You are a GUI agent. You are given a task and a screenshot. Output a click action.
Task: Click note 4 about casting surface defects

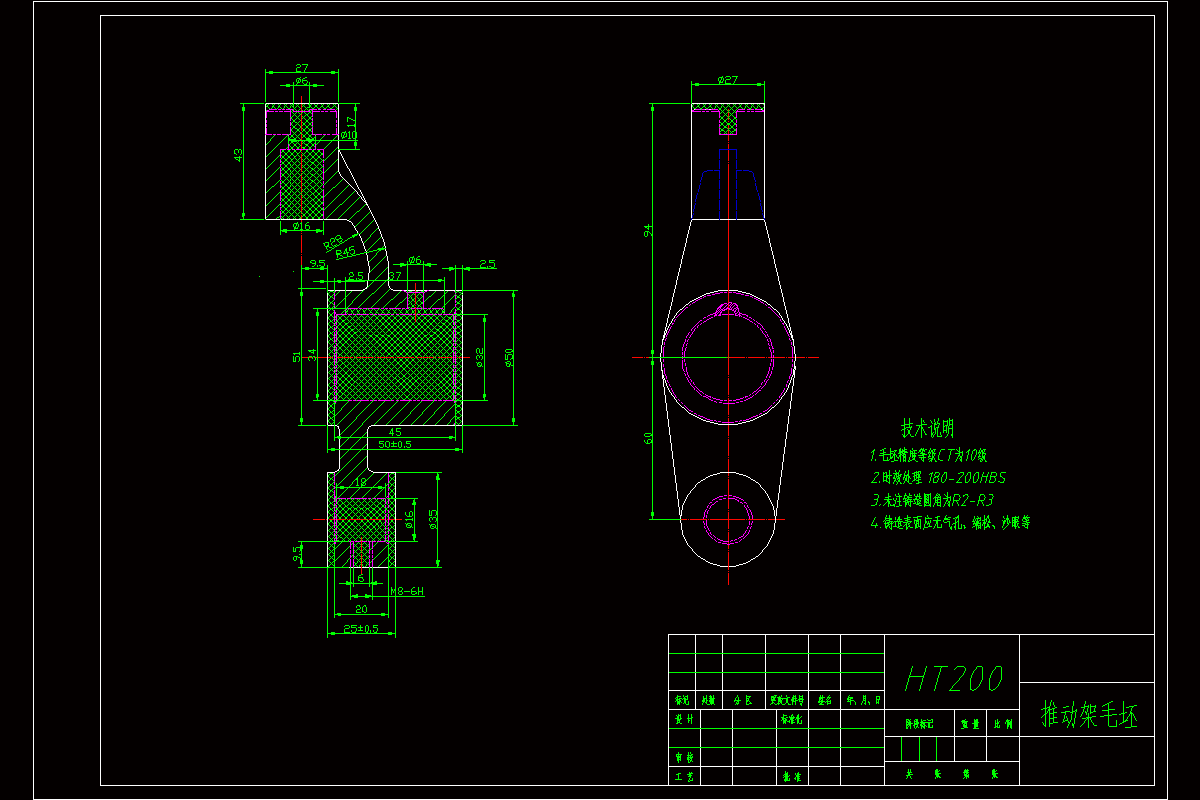click(950, 522)
